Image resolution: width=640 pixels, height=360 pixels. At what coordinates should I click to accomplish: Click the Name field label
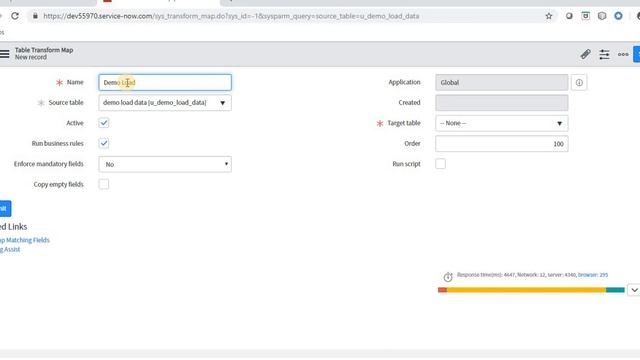(x=75, y=82)
